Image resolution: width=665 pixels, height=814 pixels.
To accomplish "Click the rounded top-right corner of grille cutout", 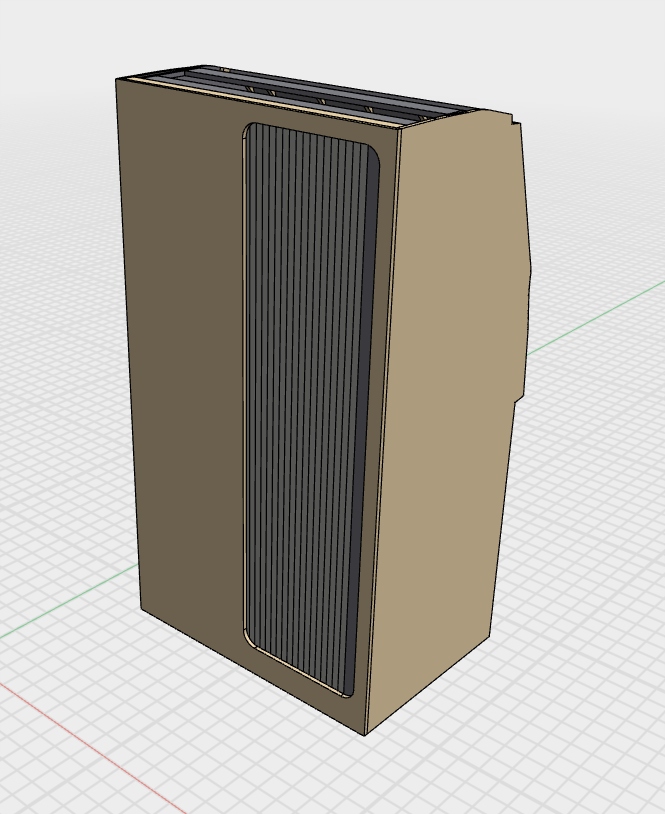I will [374, 150].
